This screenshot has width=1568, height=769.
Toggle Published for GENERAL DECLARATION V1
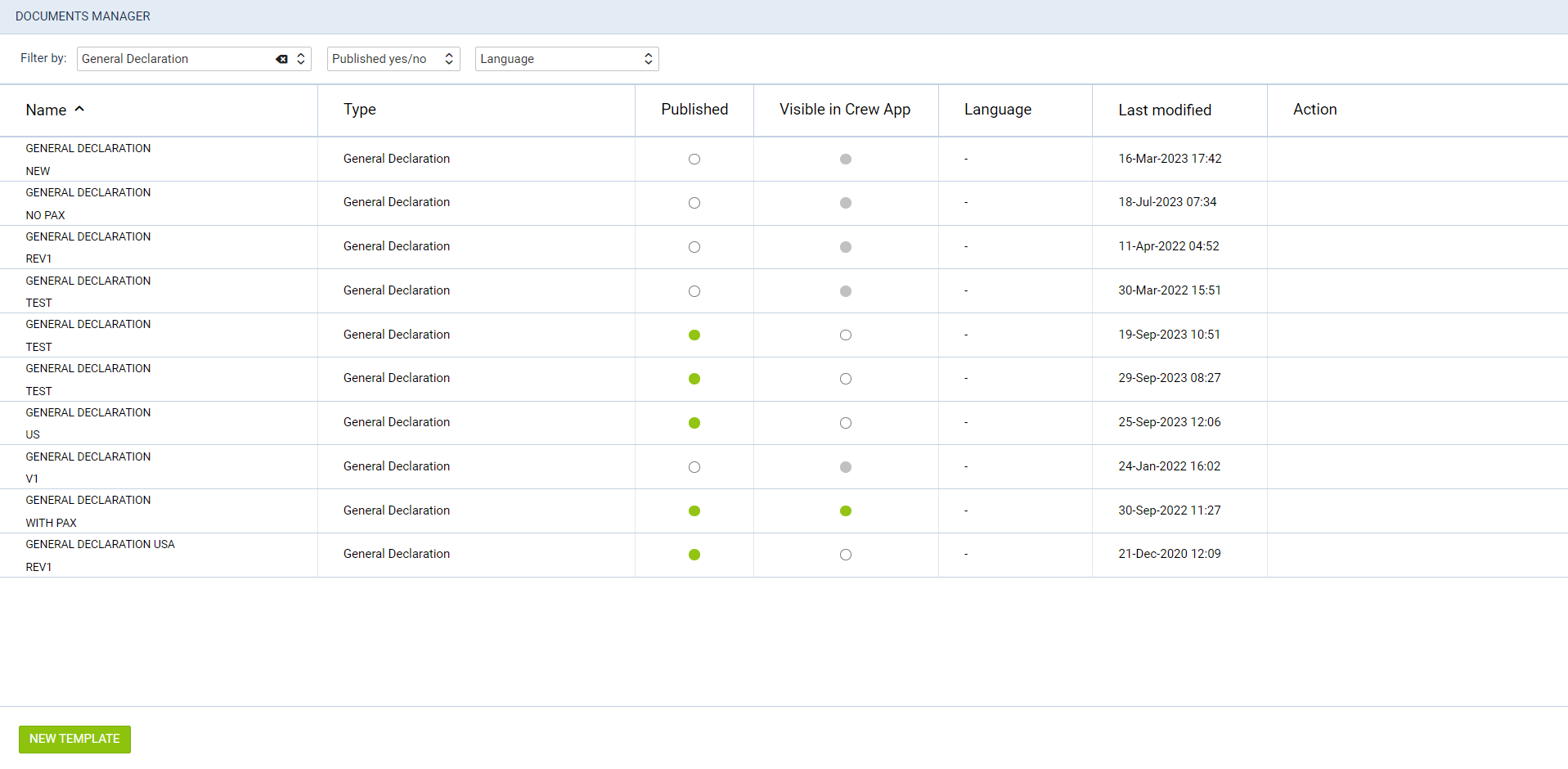pyautogui.click(x=694, y=467)
